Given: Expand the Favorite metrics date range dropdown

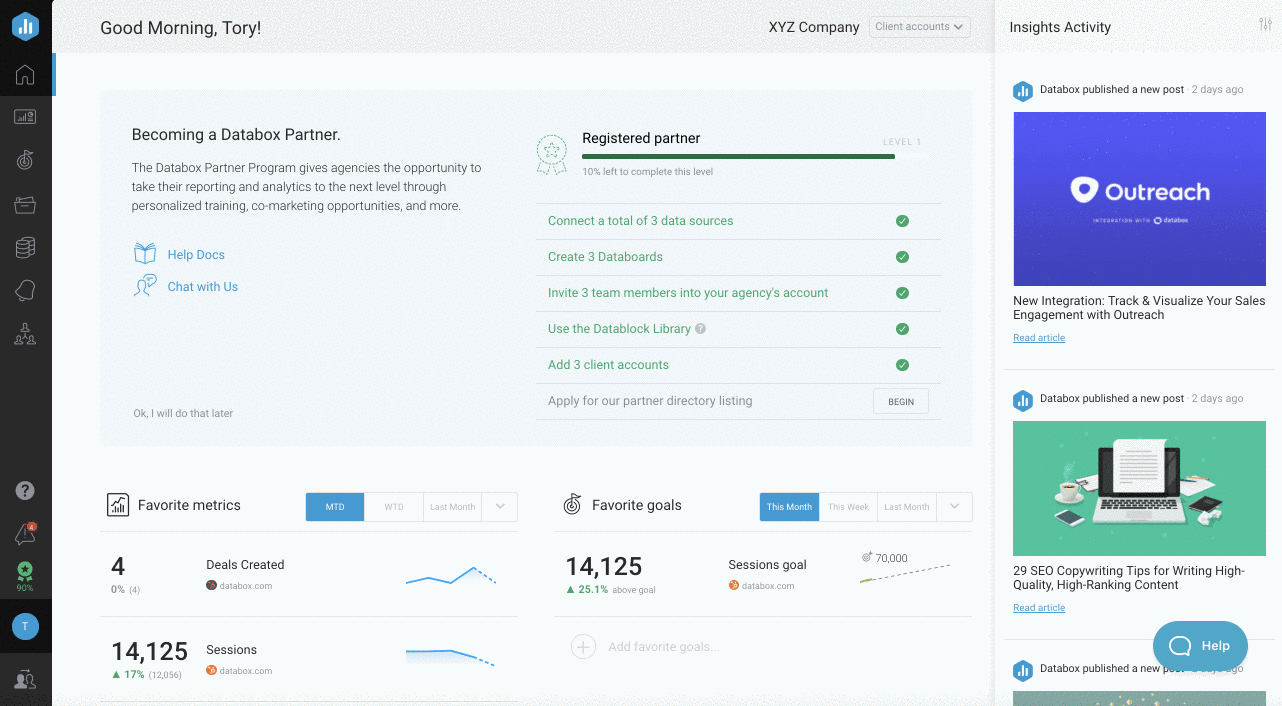Looking at the screenshot, I should (x=498, y=507).
